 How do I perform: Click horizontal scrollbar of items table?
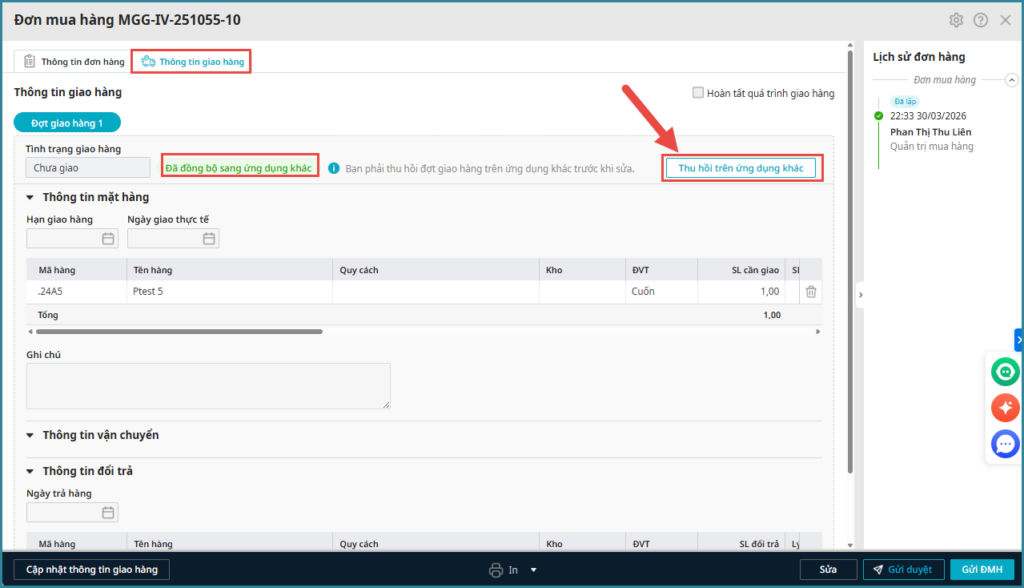tap(180, 332)
